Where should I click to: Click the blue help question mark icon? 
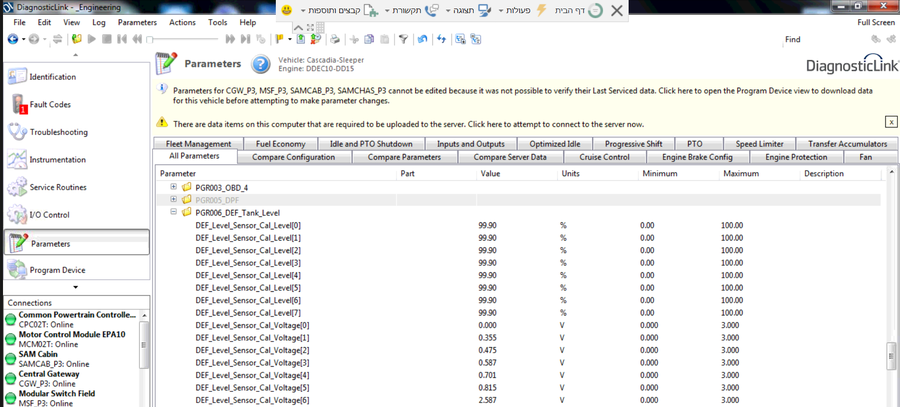261,64
